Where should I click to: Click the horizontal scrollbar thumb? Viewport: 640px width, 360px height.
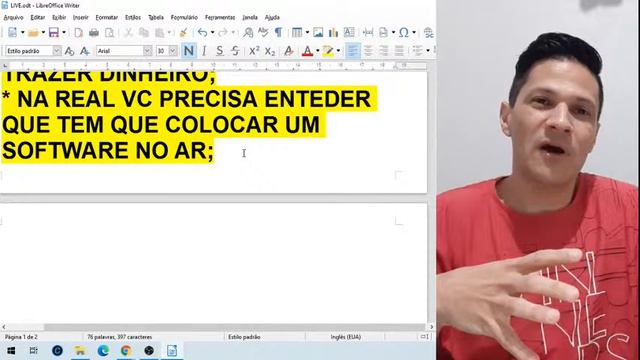tap(235, 327)
